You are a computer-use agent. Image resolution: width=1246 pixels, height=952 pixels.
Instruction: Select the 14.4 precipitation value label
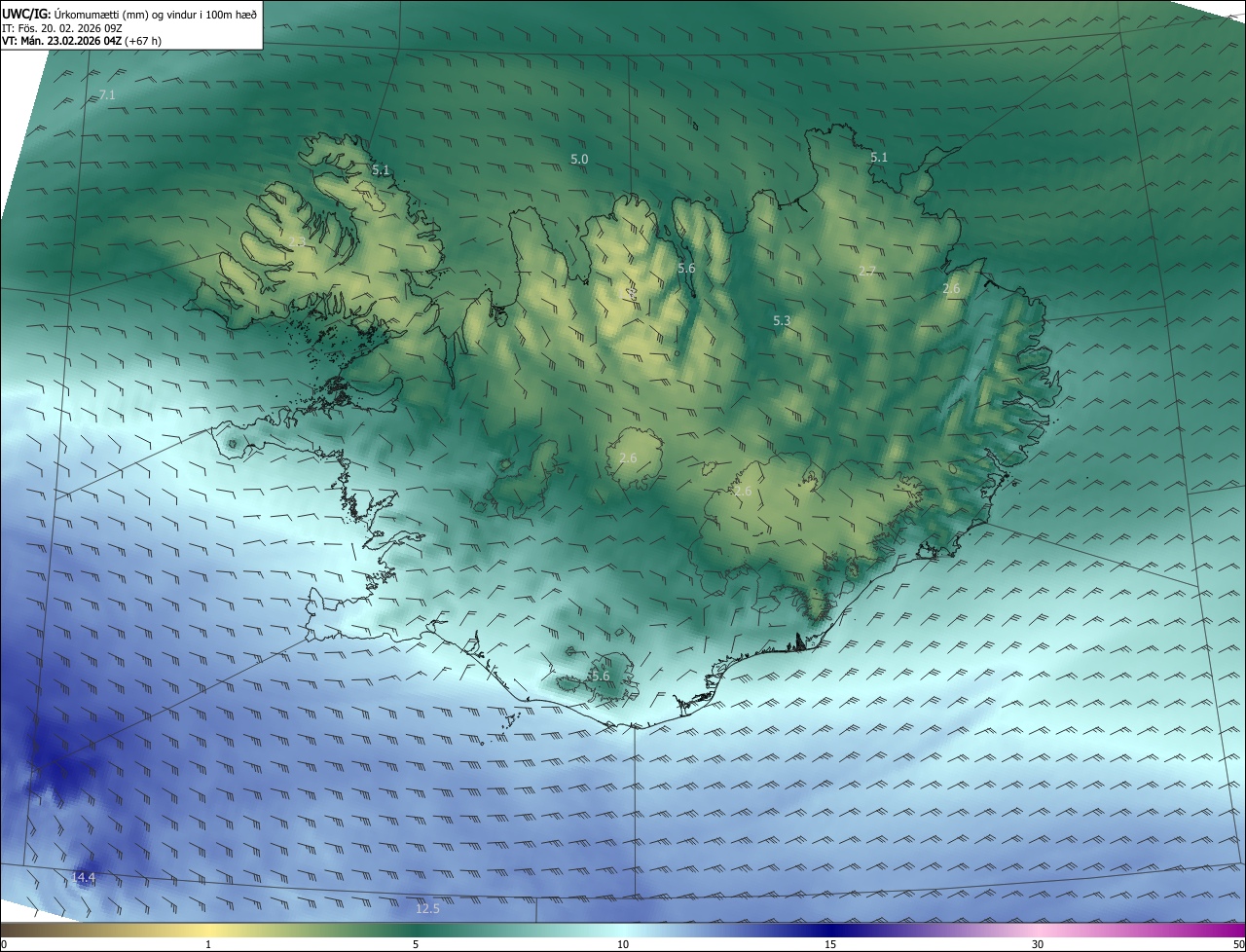pos(84,878)
